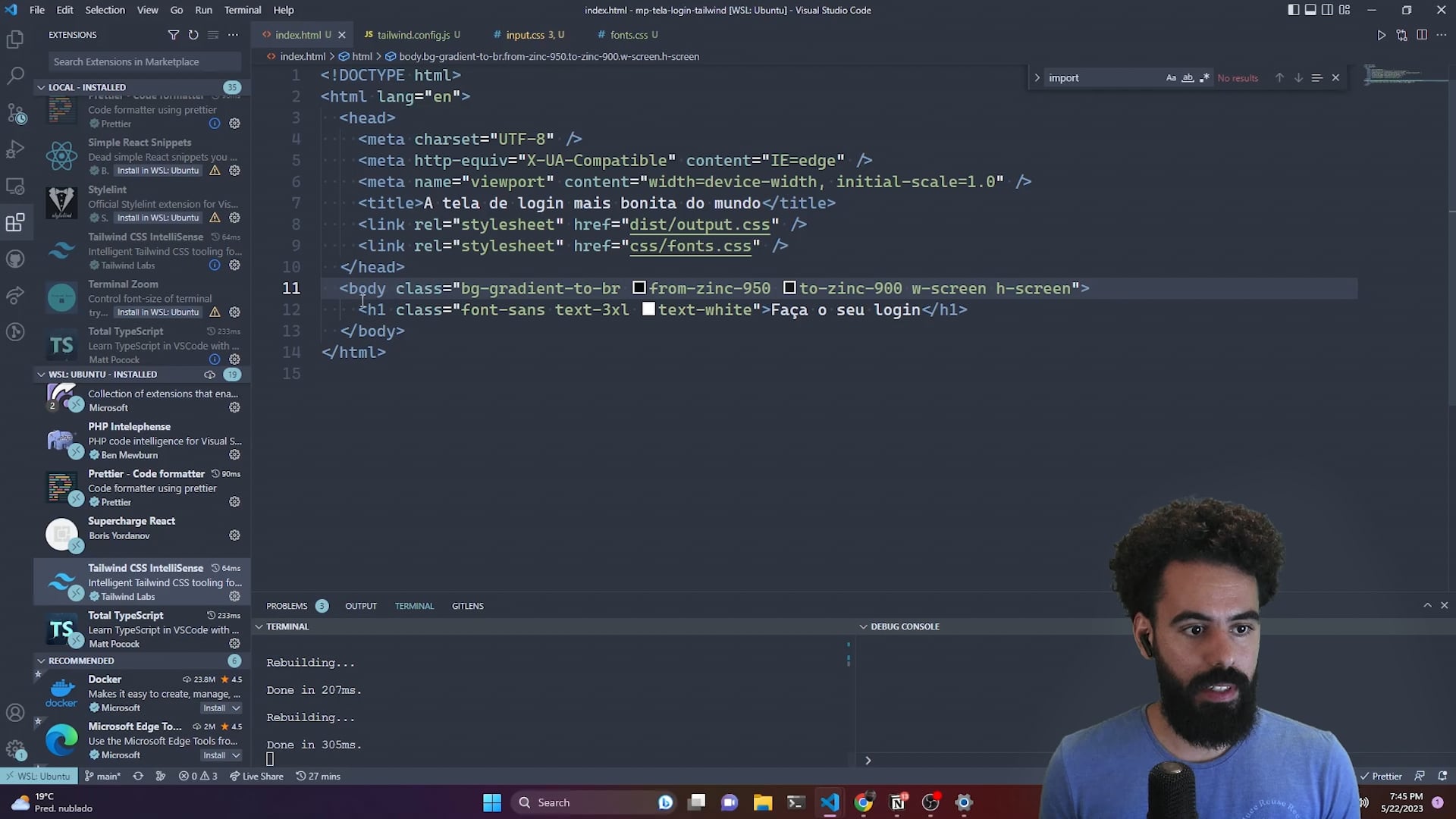Click the Run Code play button
Screen dimensions: 1456x819
[x=1381, y=35]
